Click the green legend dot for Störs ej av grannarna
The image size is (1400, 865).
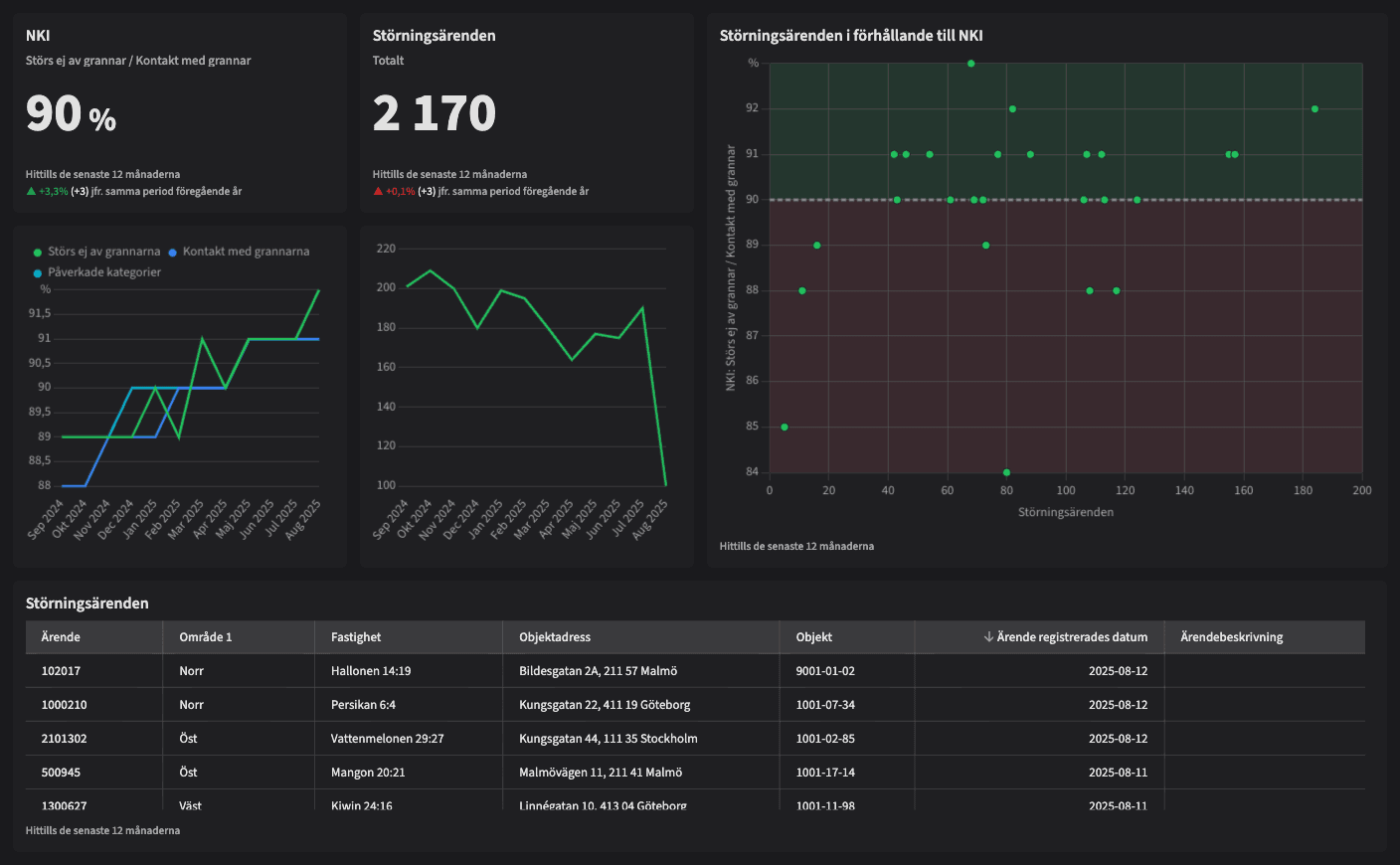pos(38,253)
